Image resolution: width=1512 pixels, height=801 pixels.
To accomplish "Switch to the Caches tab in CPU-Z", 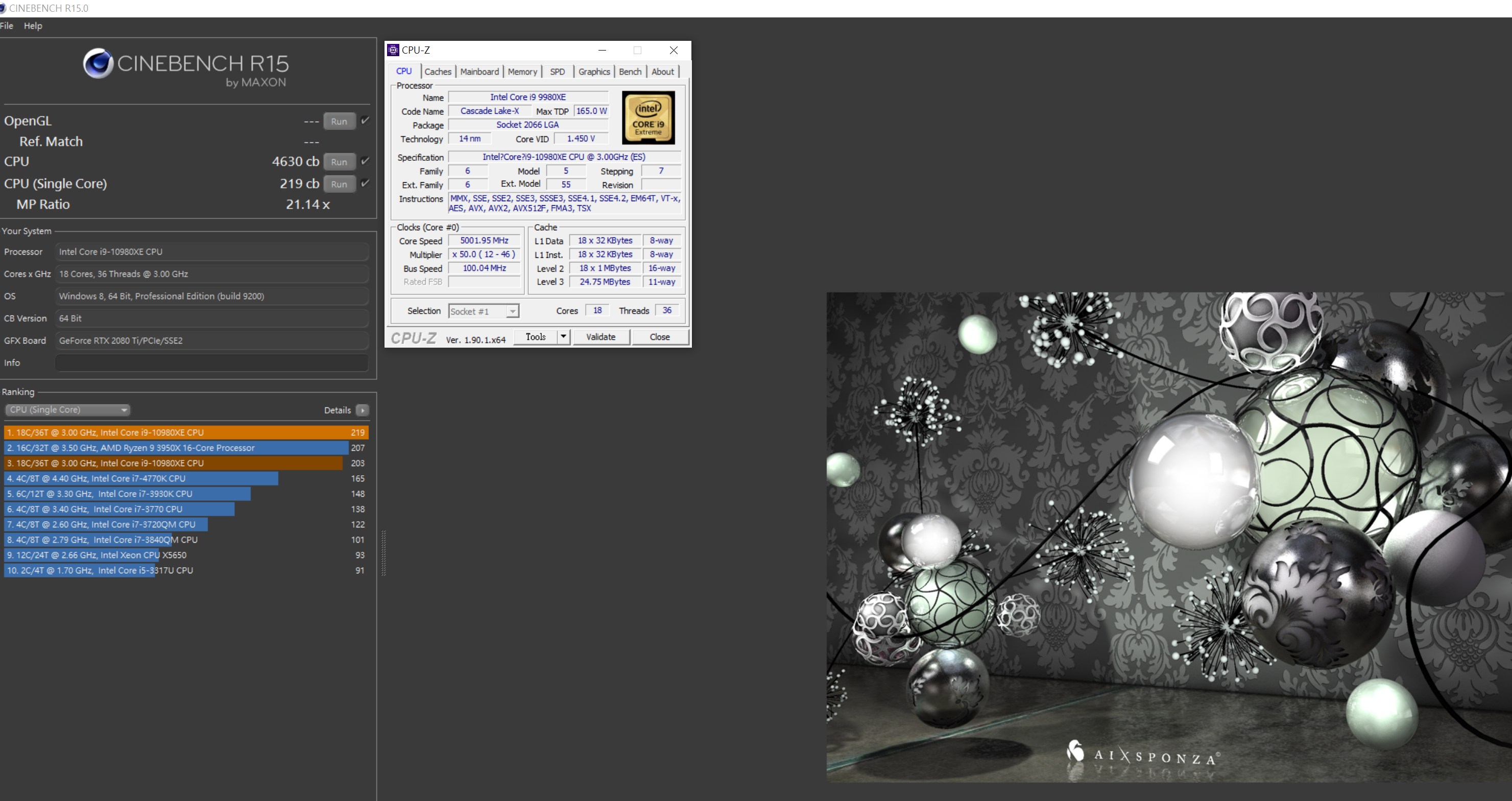I will pyautogui.click(x=438, y=71).
